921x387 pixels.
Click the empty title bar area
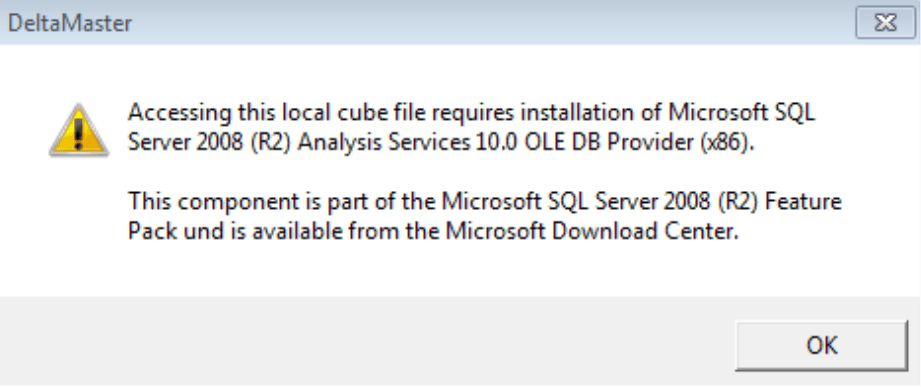493,23
